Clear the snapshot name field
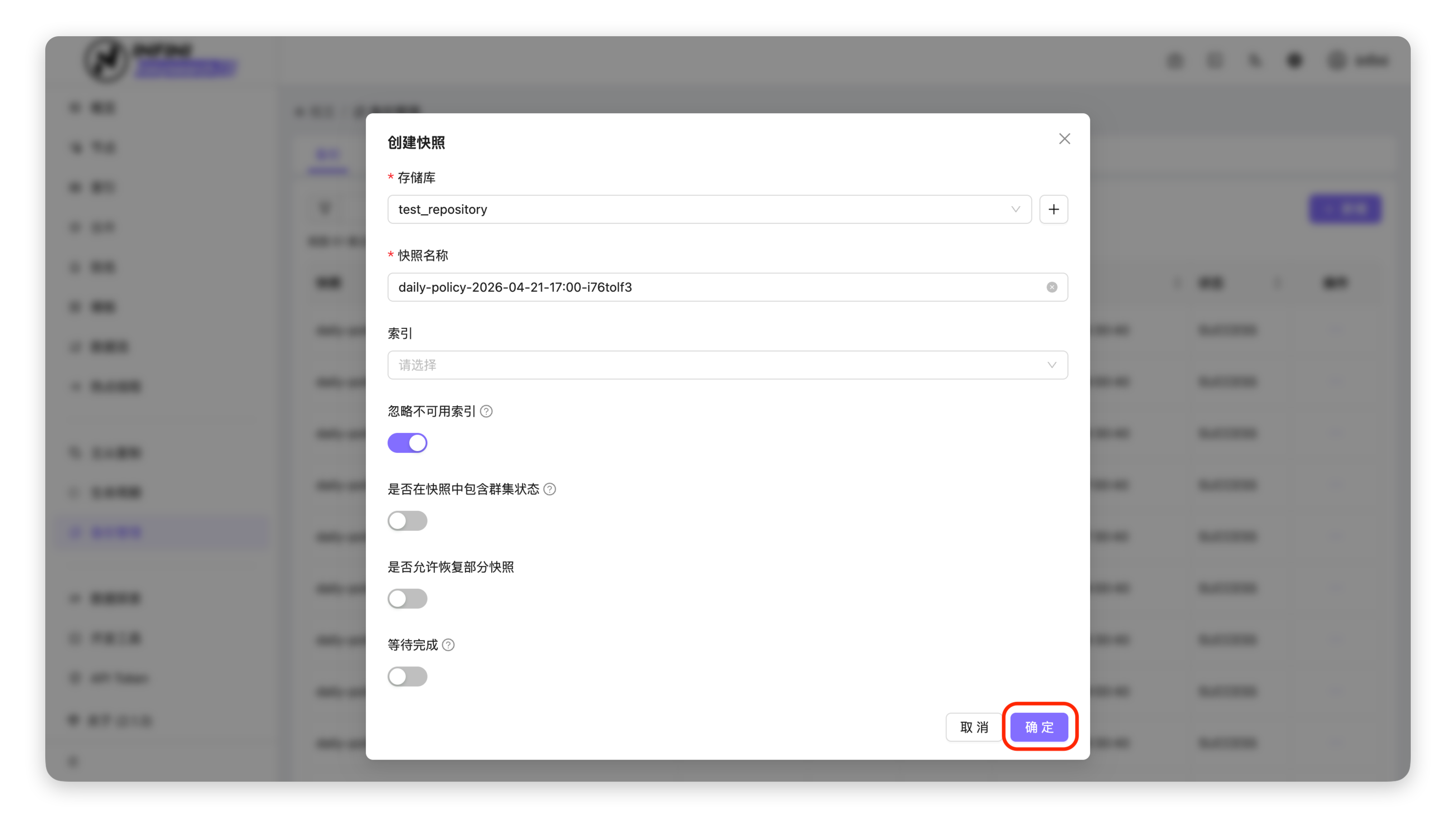This screenshot has width=1456, height=836. (x=1051, y=287)
